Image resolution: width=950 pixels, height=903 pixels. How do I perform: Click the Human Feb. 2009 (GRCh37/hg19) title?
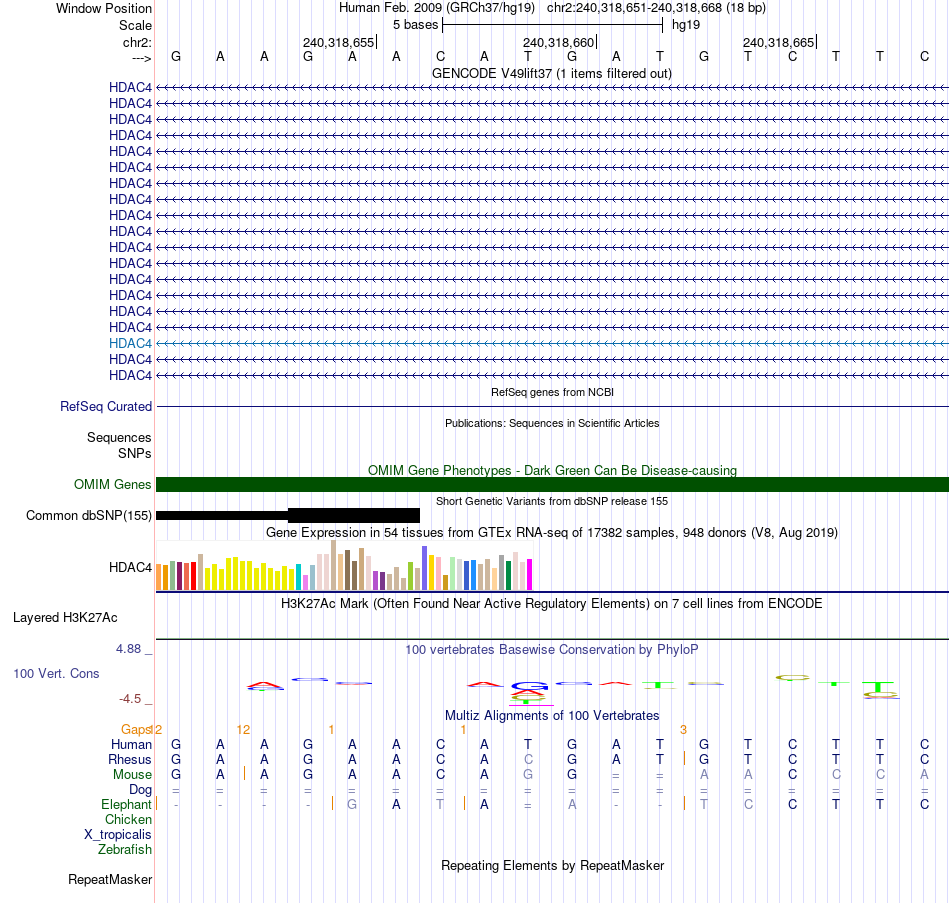[x=437, y=8]
